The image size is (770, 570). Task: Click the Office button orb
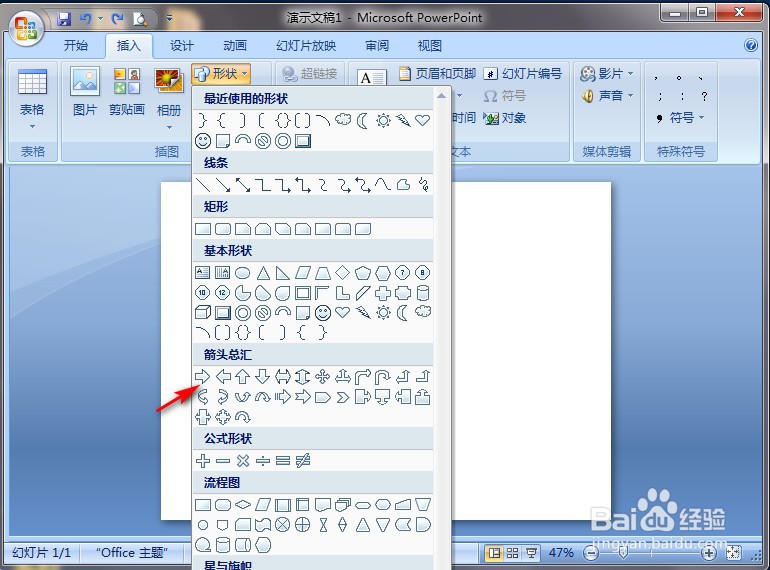(26, 27)
